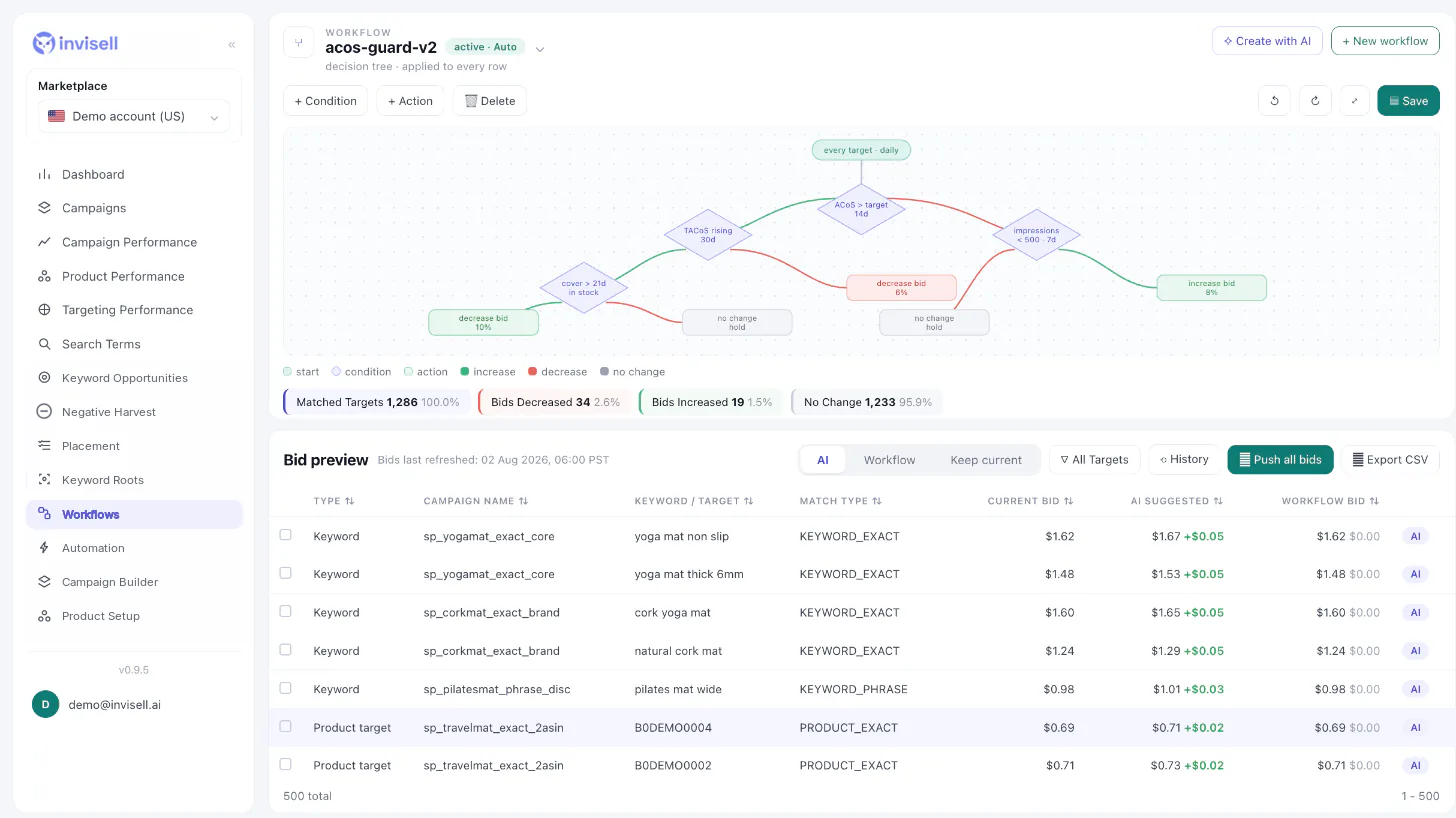Check the cork yoga mat row

pos(285,611)
